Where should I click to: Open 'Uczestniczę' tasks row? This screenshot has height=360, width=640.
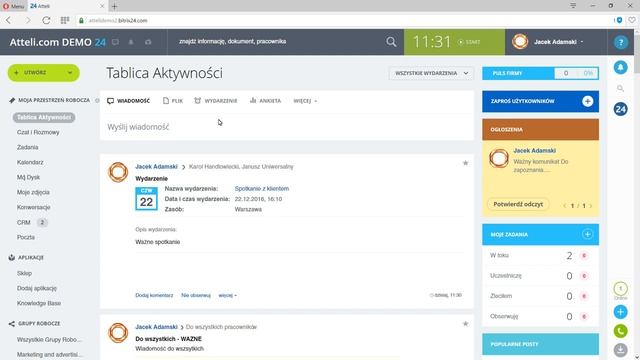540,276
